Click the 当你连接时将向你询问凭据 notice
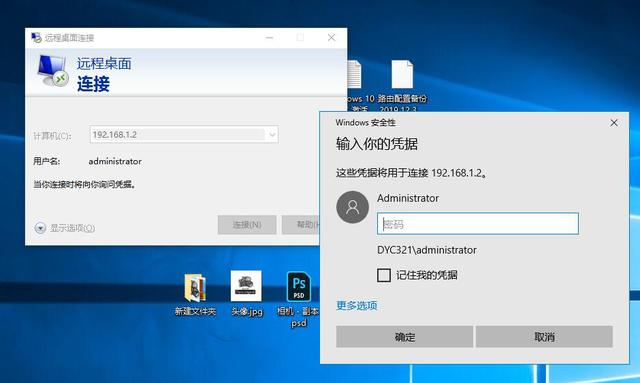This screenshot has width=640, height=383. tap(84, 185)
